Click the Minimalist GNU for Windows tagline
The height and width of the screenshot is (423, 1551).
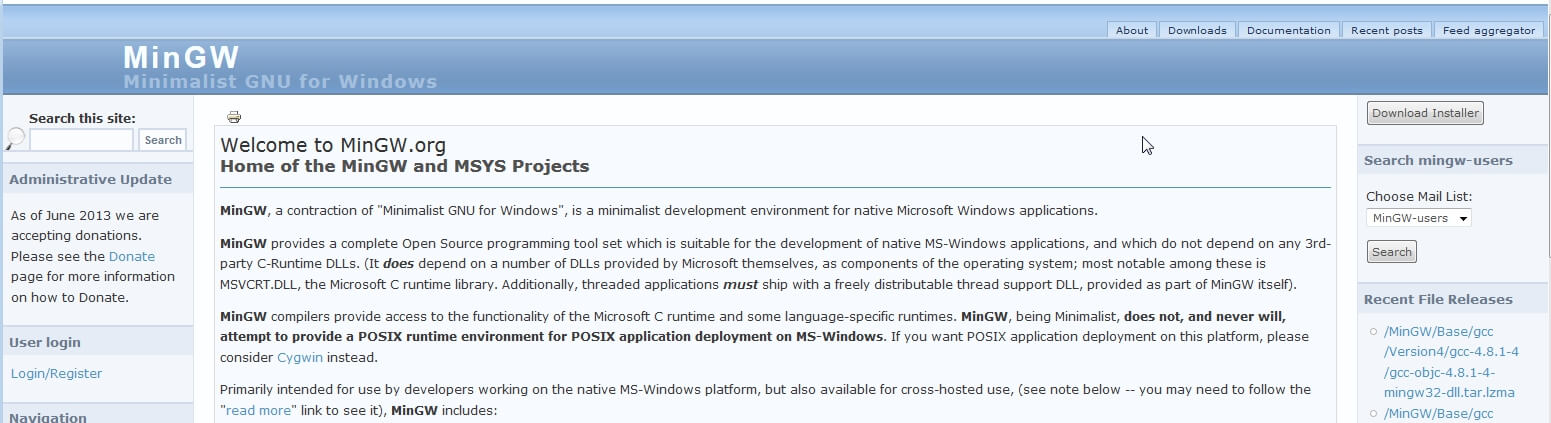point(280,81)
